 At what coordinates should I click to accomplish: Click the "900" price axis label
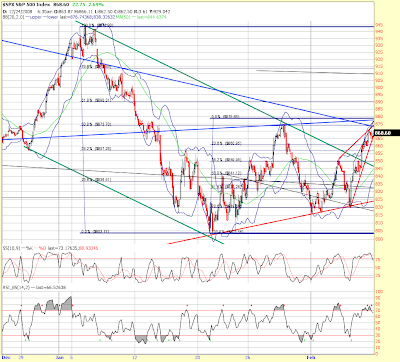[x=379, y=88]
